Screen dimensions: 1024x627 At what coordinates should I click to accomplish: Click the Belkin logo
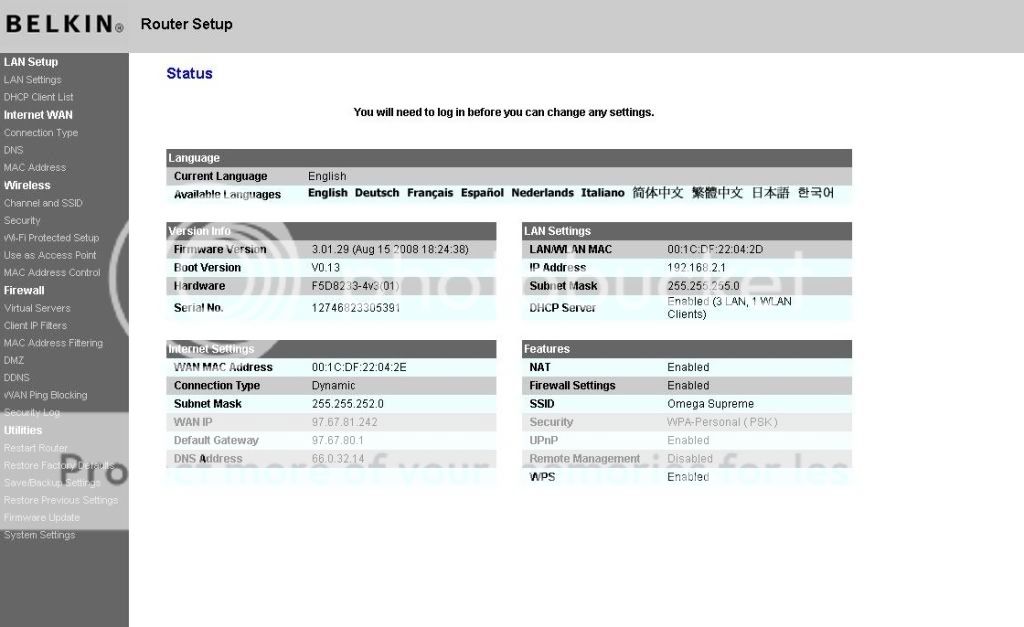pyautogui.click(x=64, y=24)
